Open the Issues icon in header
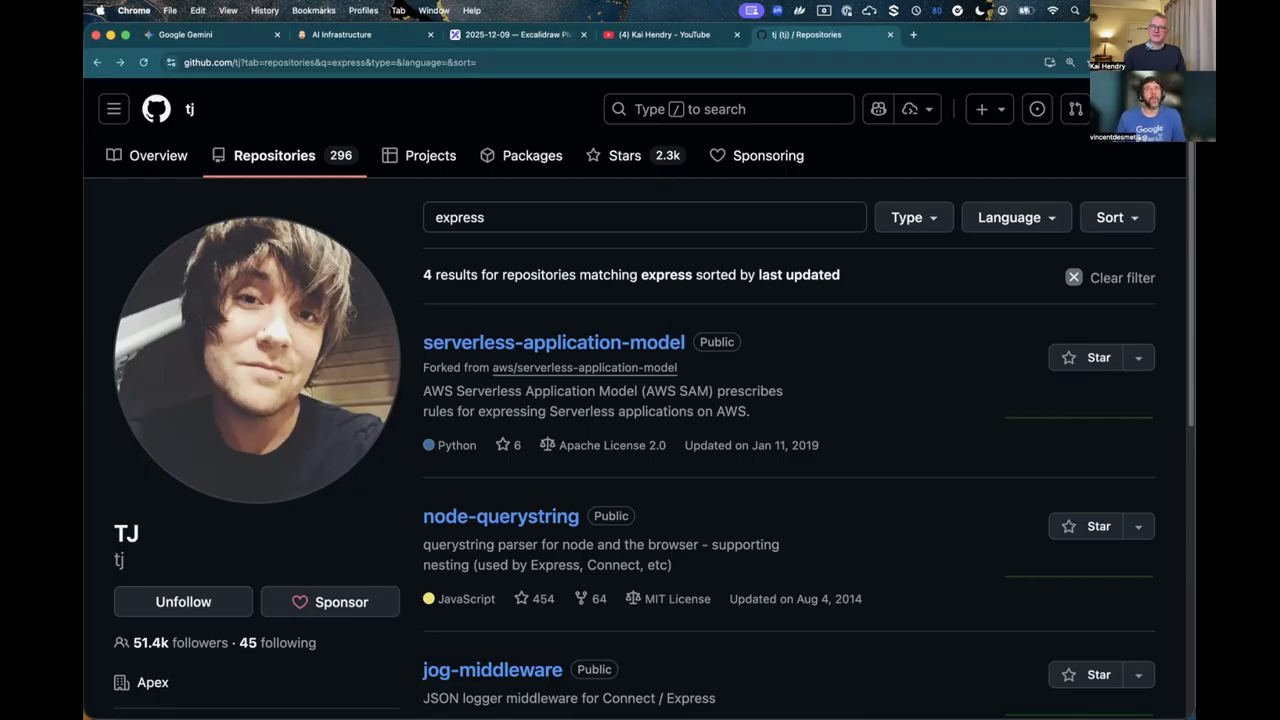 pos(1037,109)
